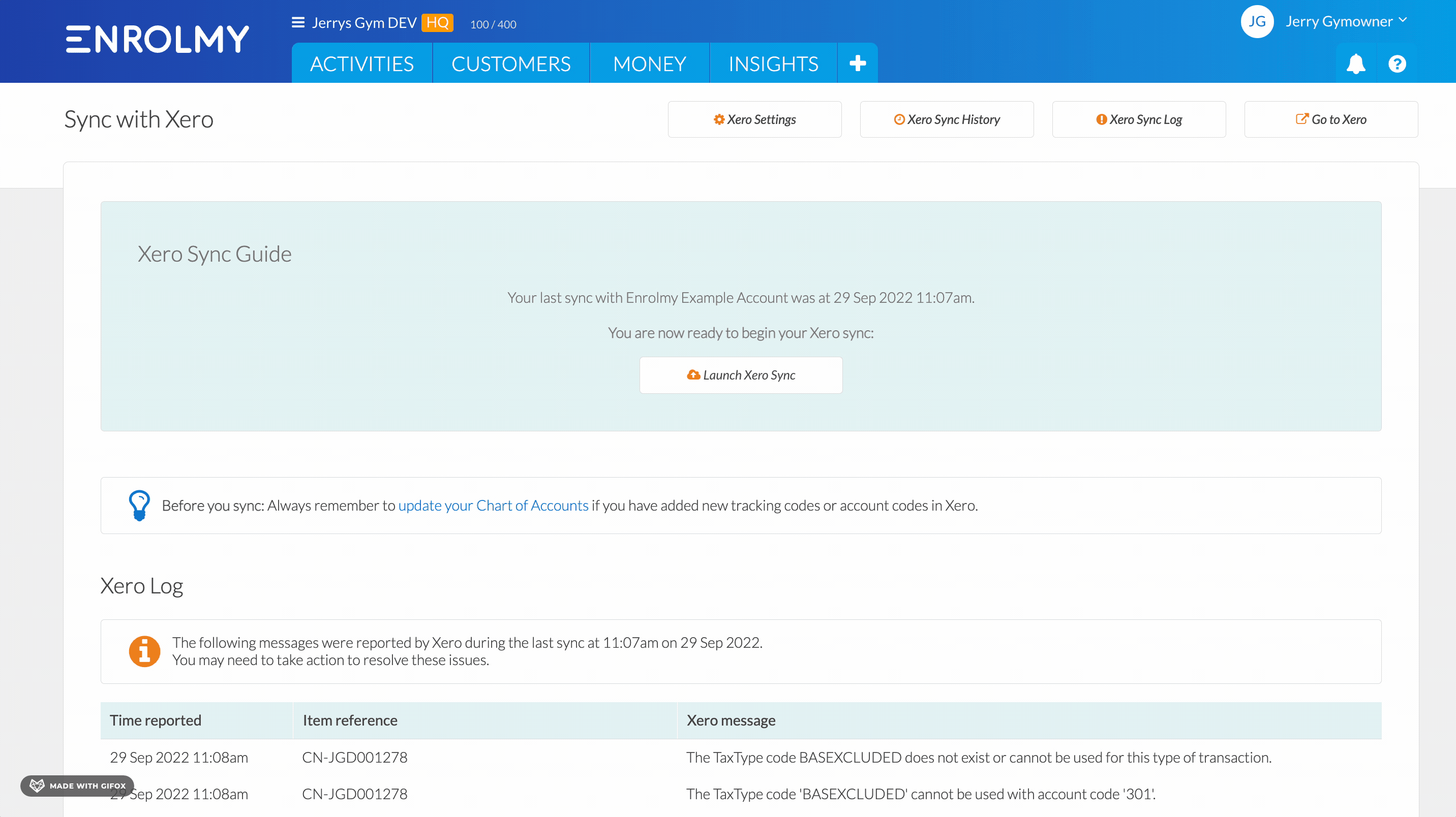Screen dimensions: 1456x817
Task: Click the 100 / 400 counter
Action: tap(493, 24)
